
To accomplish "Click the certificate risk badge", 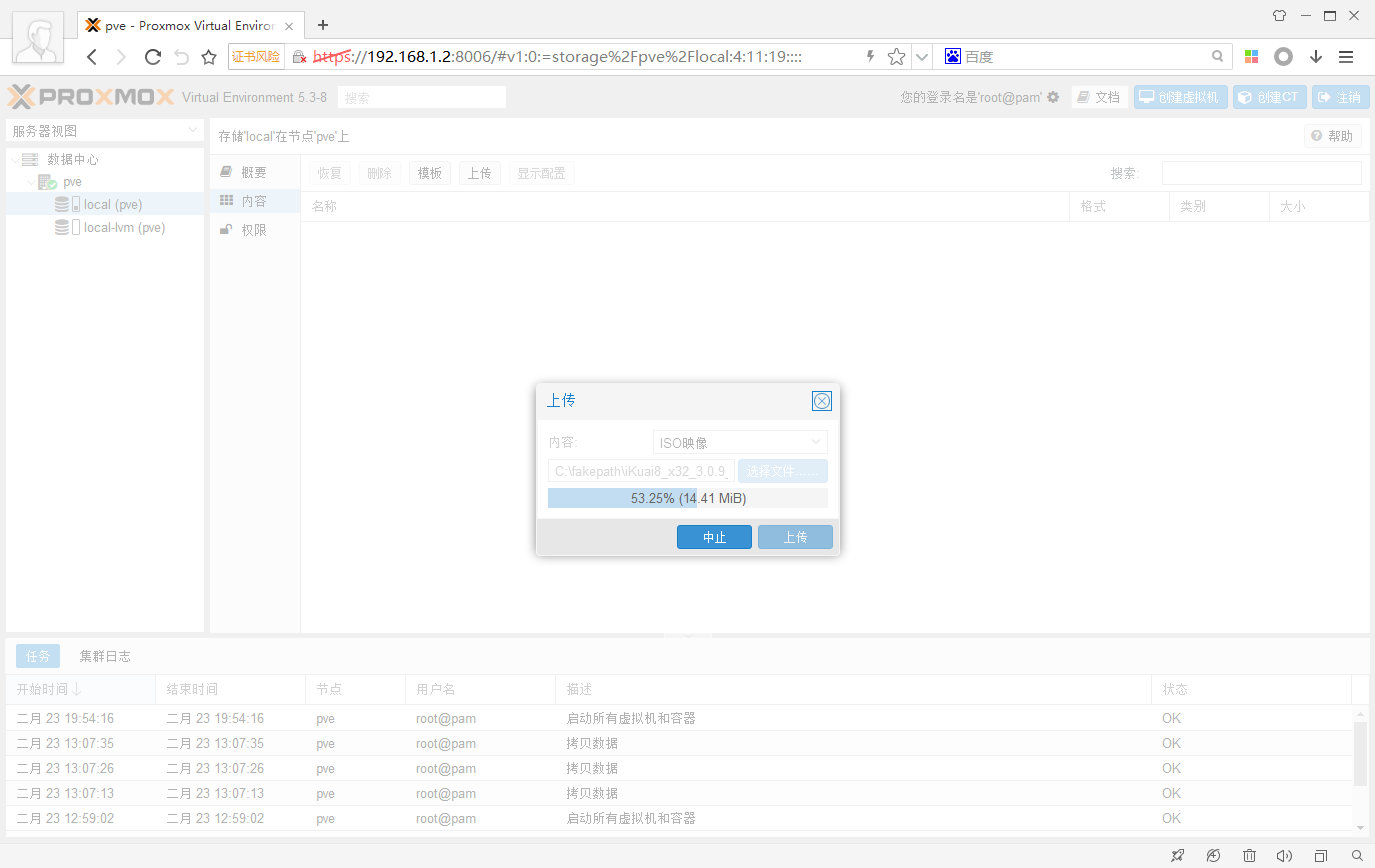I will (256, 57).
